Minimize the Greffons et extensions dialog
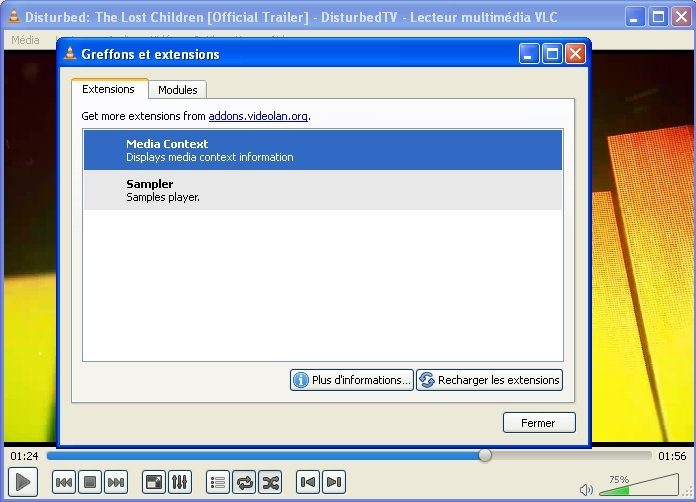 tap(529, 54)
